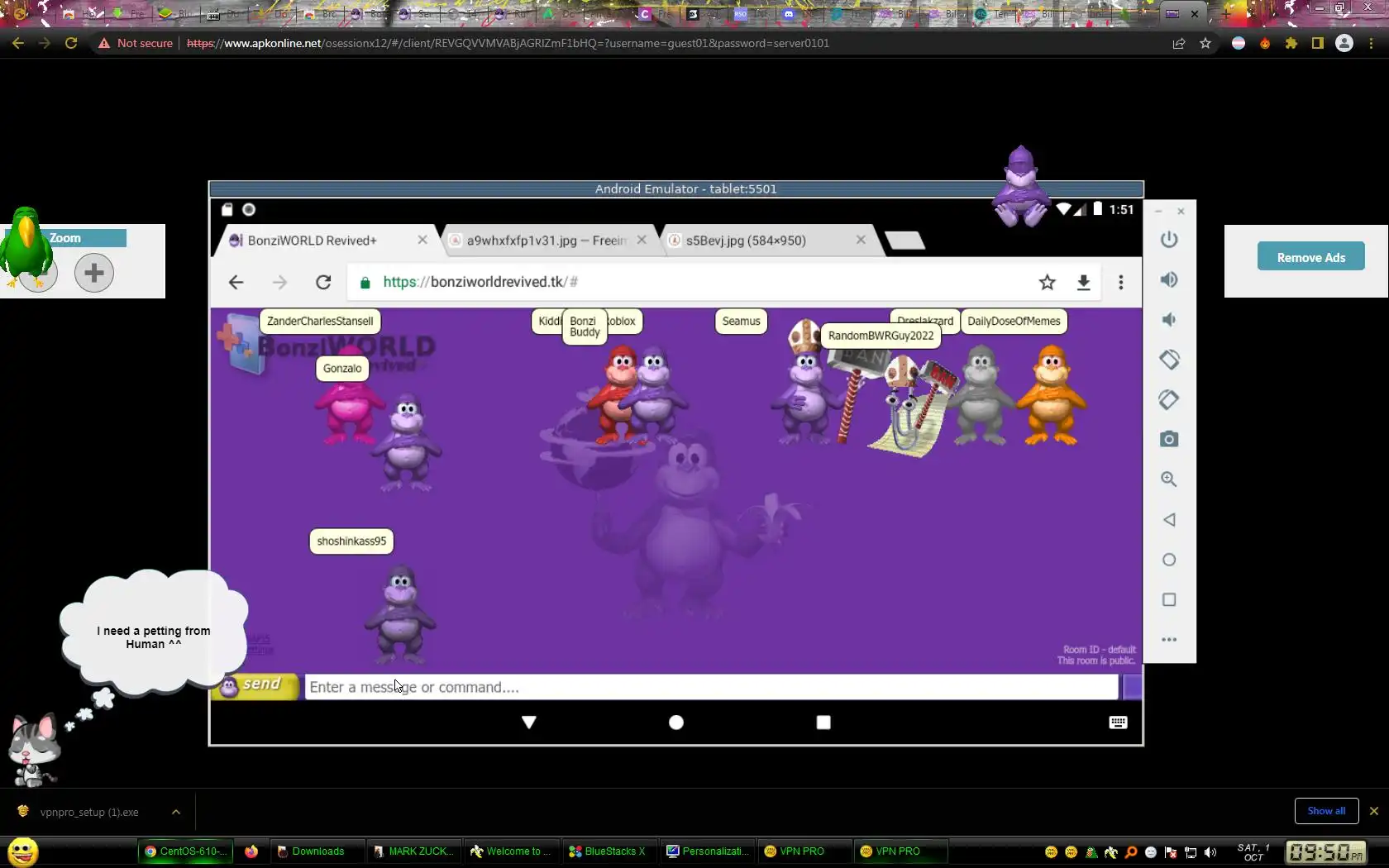This screenshot has width=1389, height=868.
Task: Click emulator magnifier zoom icon
Action: (1169, 479)
